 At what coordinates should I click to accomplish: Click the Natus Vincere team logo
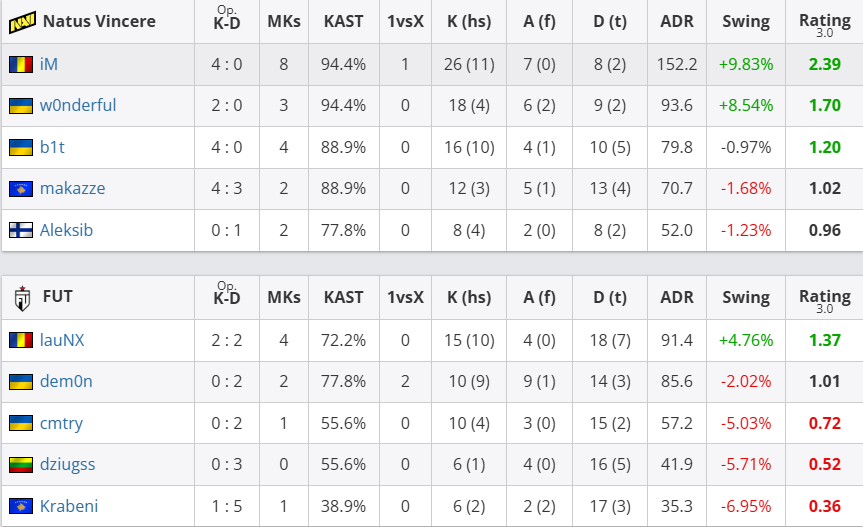click(23, 21)
